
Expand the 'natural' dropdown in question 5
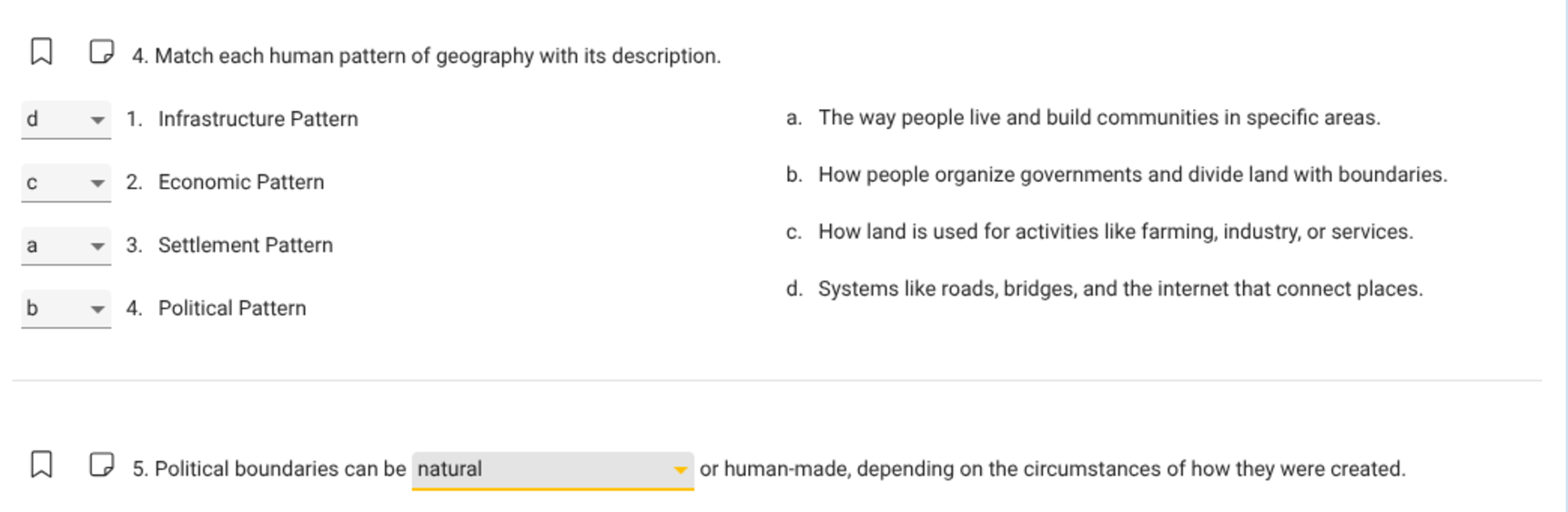pyautogui.click(x=551, y=469)
